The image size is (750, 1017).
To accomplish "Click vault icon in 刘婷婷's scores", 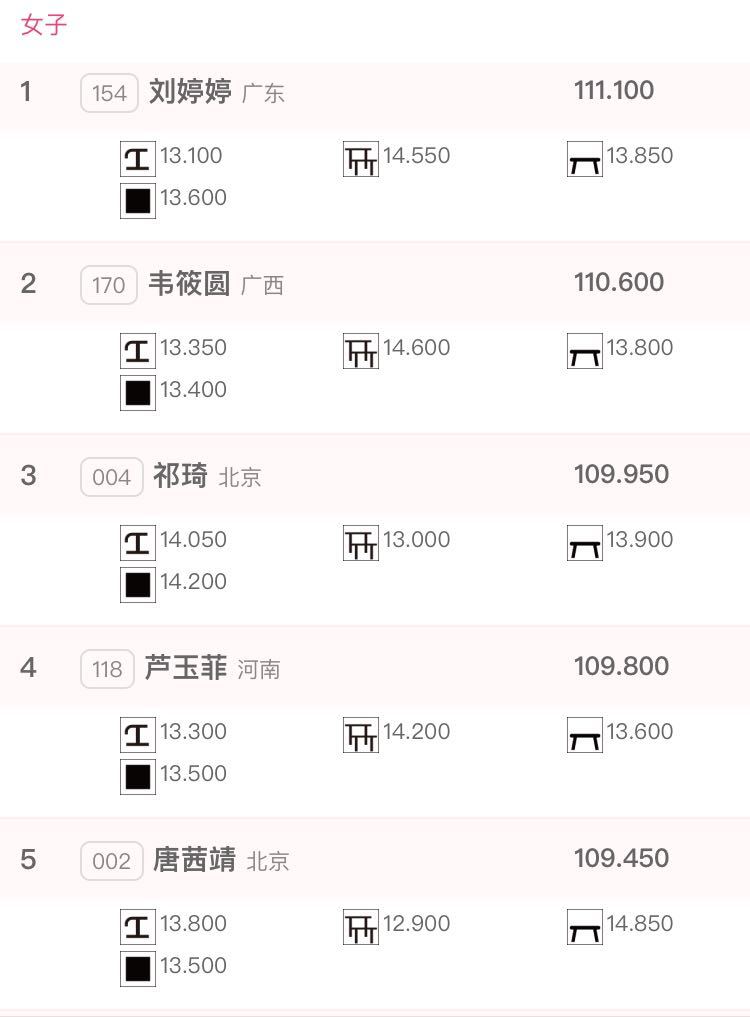I will point(138,159).
